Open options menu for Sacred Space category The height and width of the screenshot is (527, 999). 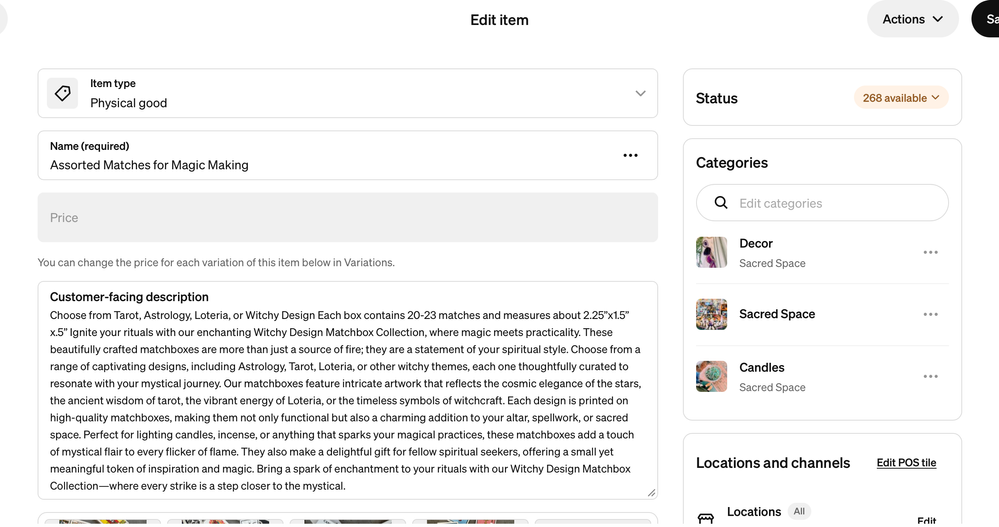930,314
